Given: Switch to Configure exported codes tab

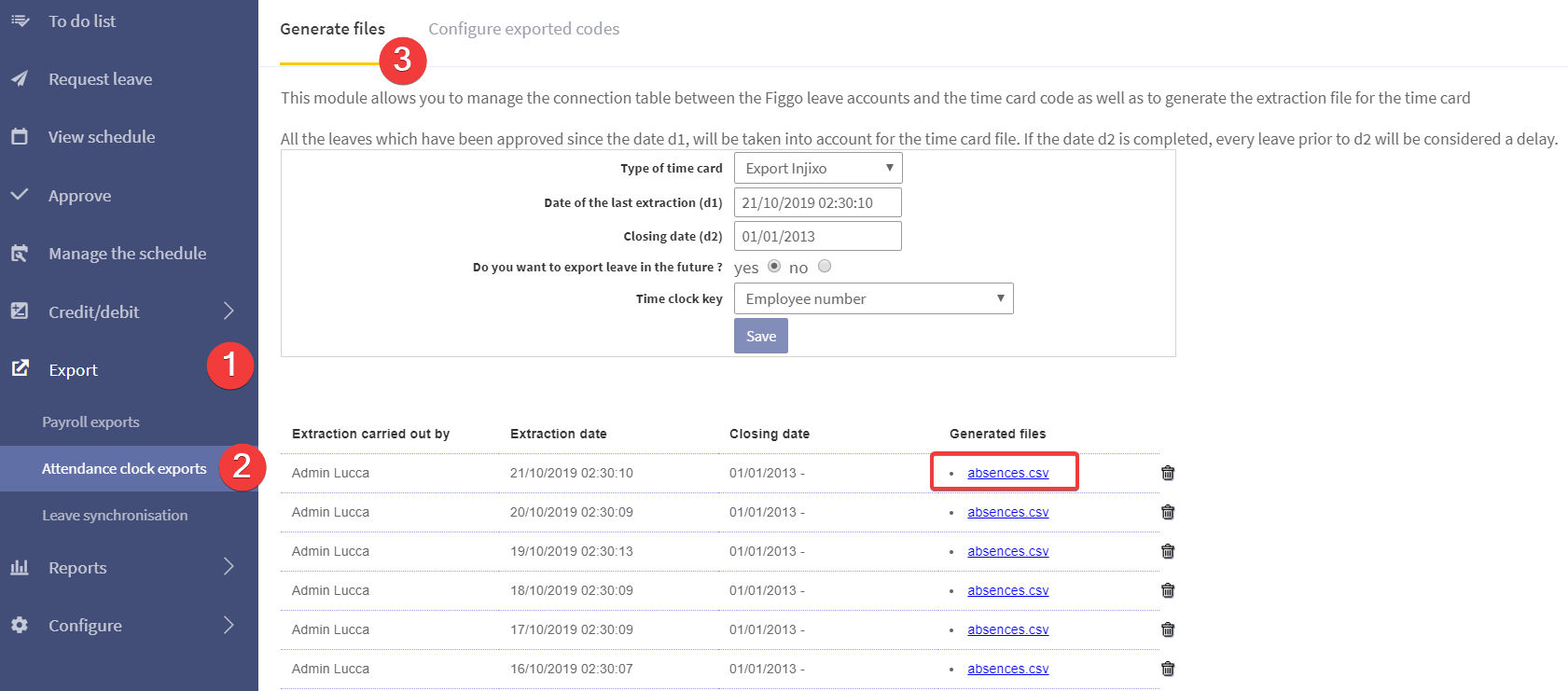Looking at the screenshot, I should coord(524,29).
